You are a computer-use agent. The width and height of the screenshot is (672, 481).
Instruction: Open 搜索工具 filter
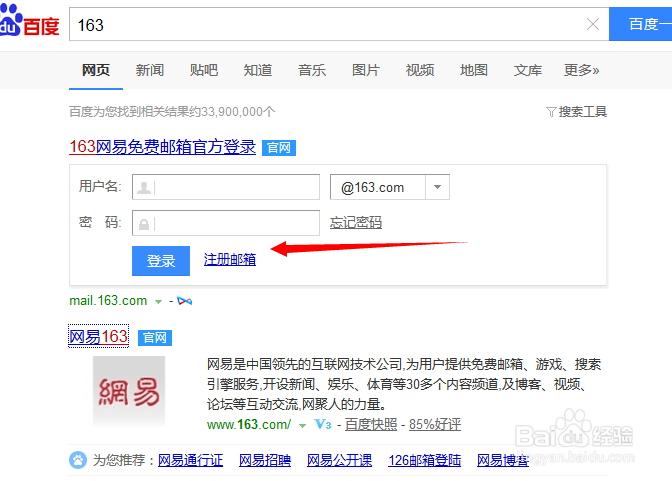(x=576, y=112)
